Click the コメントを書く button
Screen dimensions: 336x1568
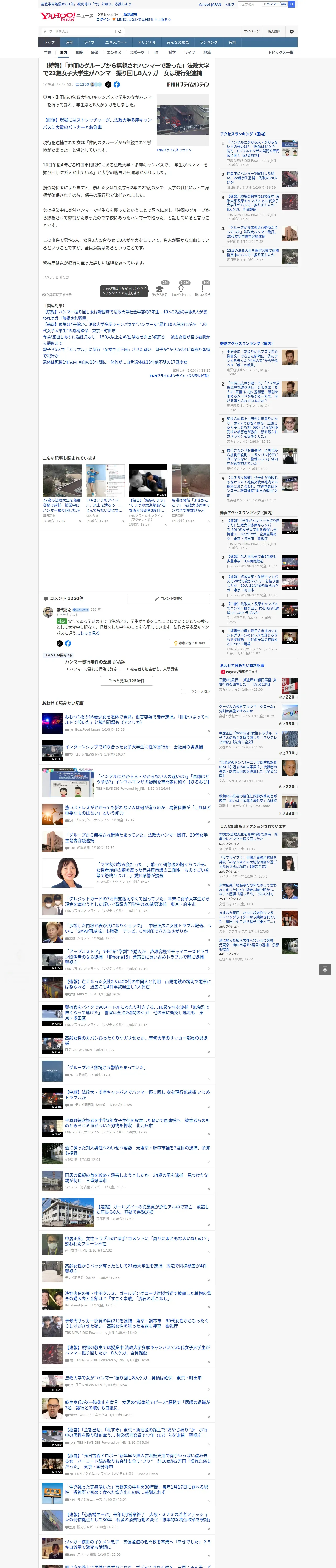tap(168, 599)
